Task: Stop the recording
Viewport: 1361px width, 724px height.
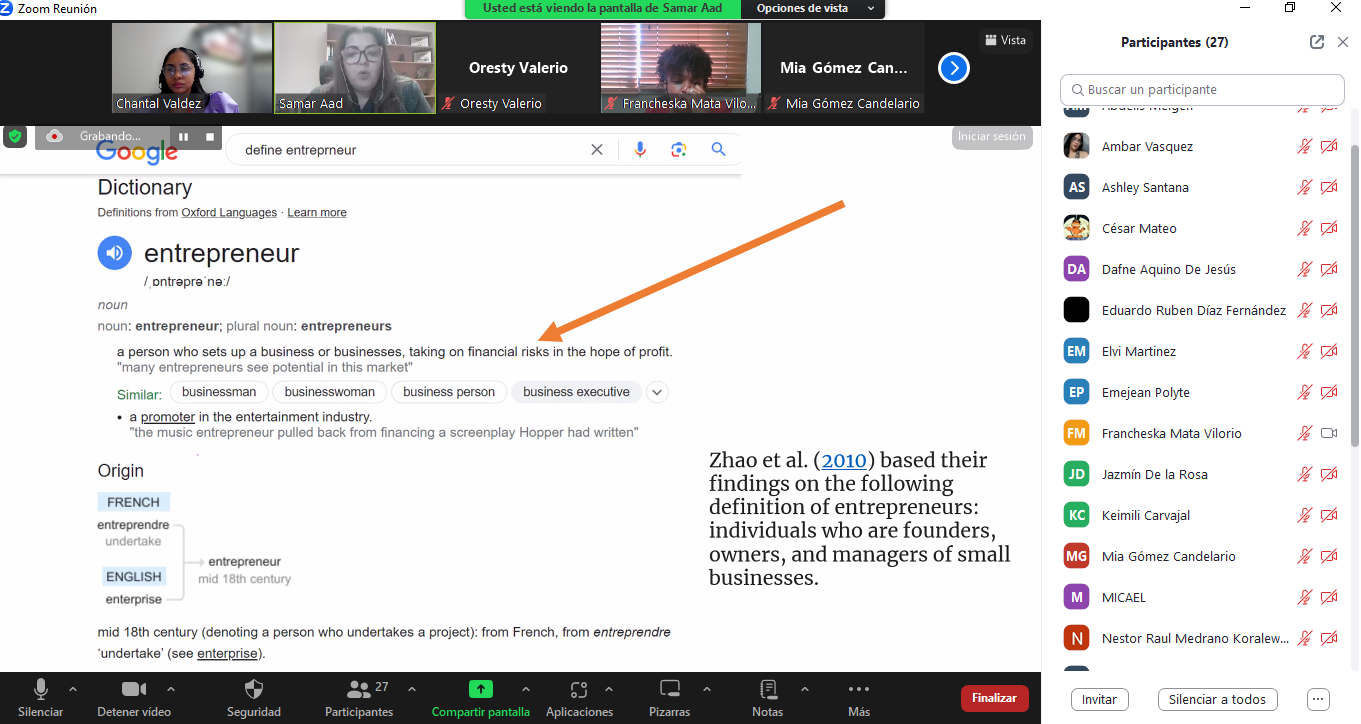Action: pos(210,136)
